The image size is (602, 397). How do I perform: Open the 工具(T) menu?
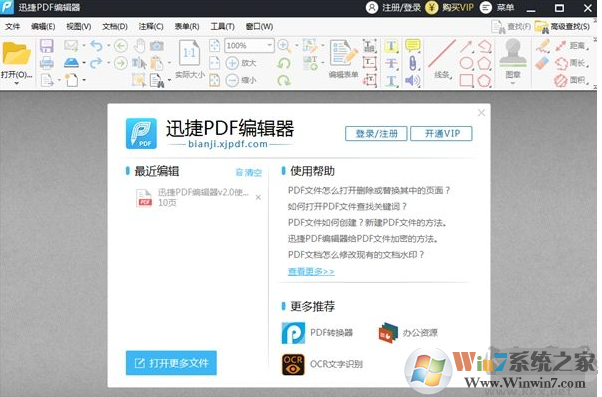tap(223, 26)
